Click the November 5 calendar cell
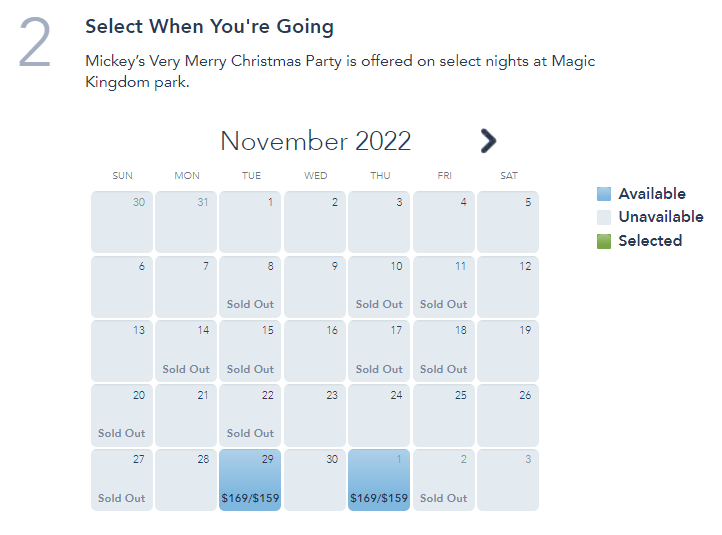 click(x=508, y=222)
